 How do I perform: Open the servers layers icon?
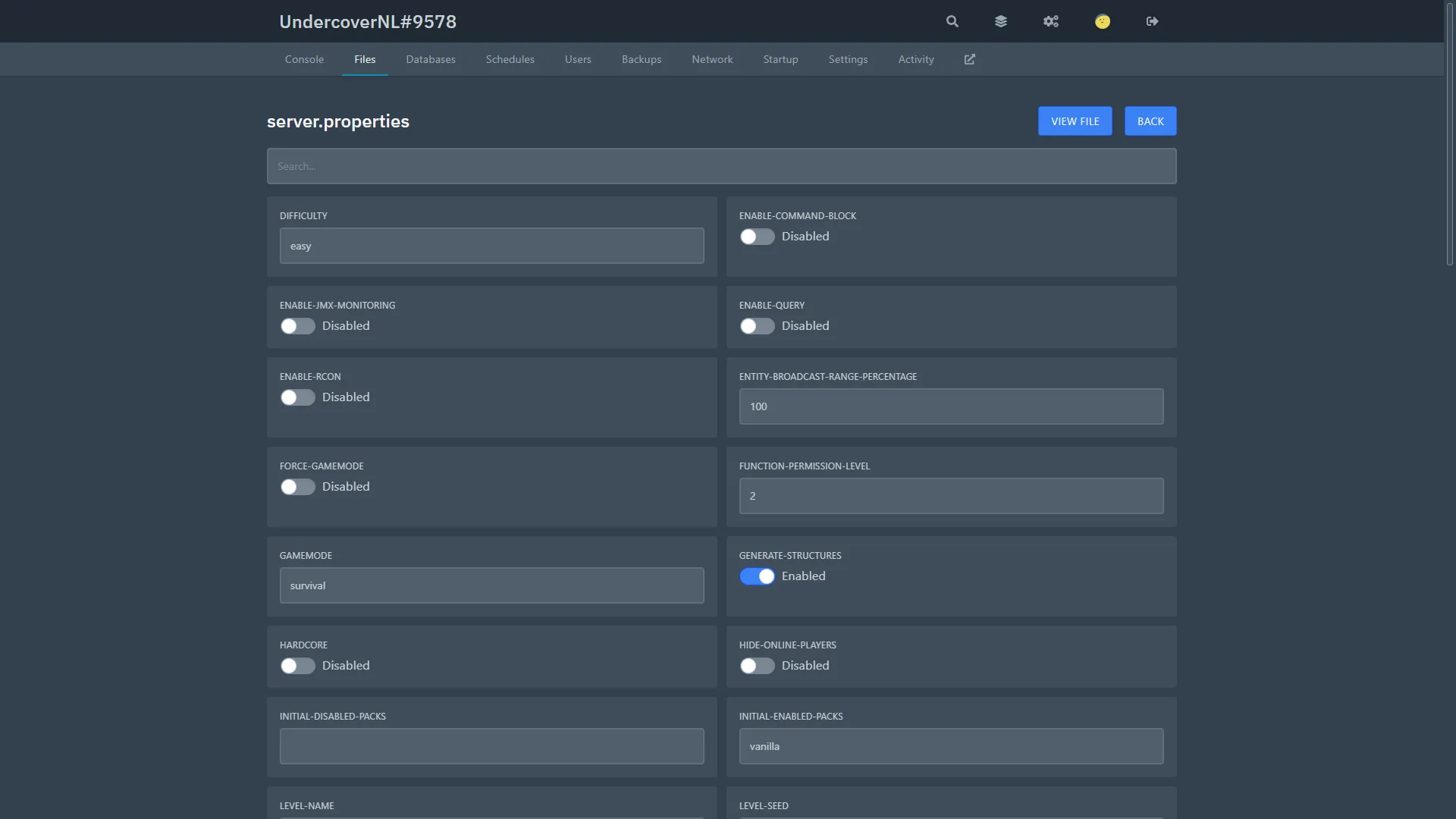click(1001, 21)
